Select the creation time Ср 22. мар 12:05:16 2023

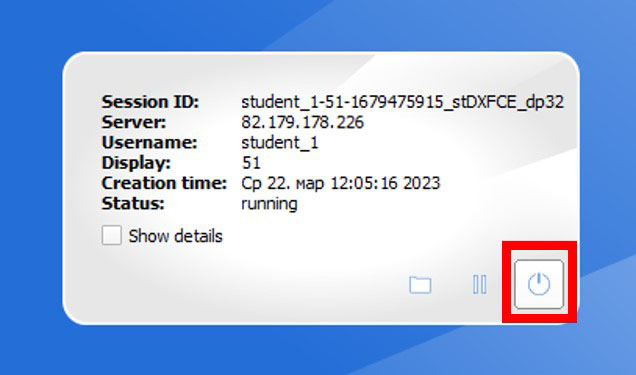click(x=341, y=183)
